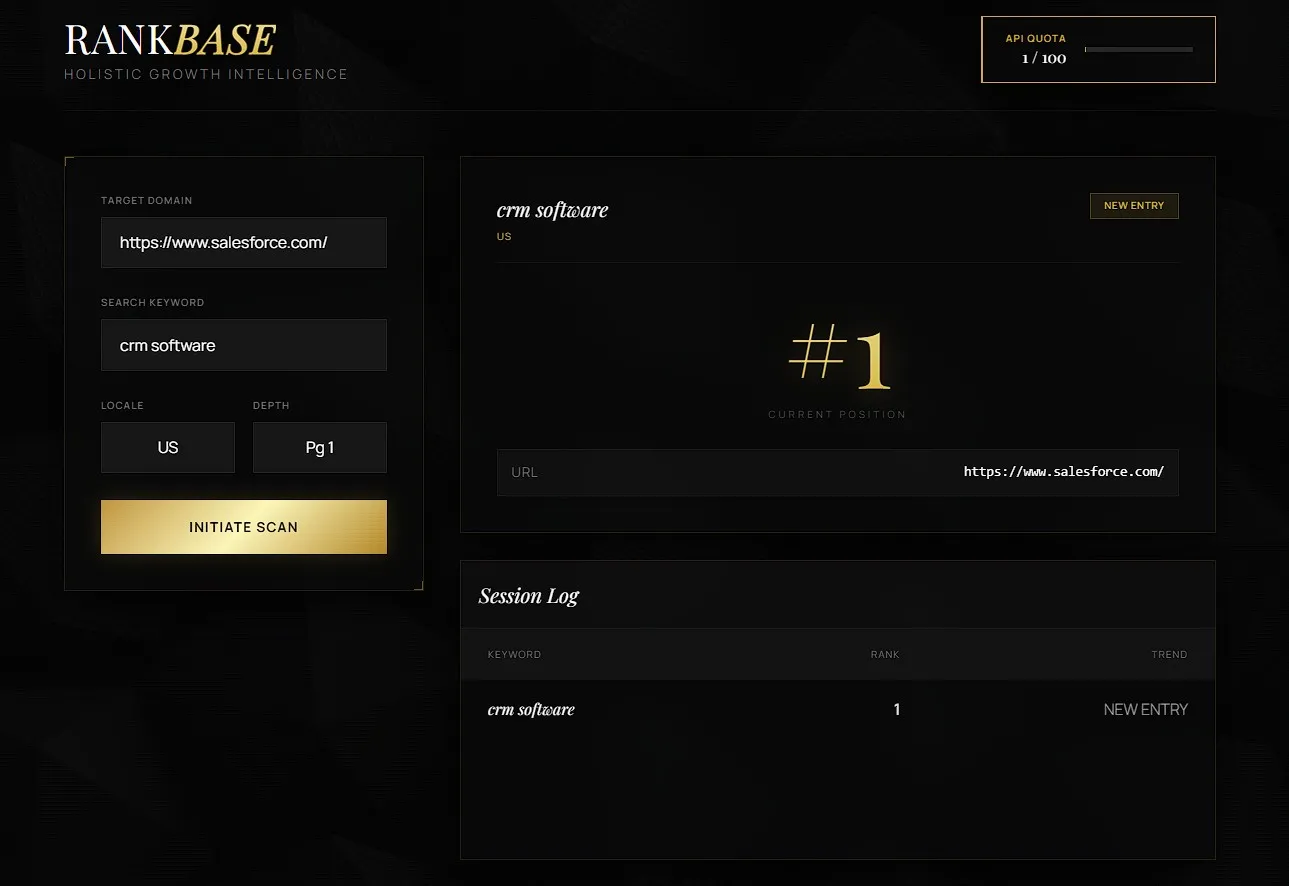Screen dimensions: 1289x886
Task: Expand the Depth selector showing Pg 1
Action: (x=319, y=448)
